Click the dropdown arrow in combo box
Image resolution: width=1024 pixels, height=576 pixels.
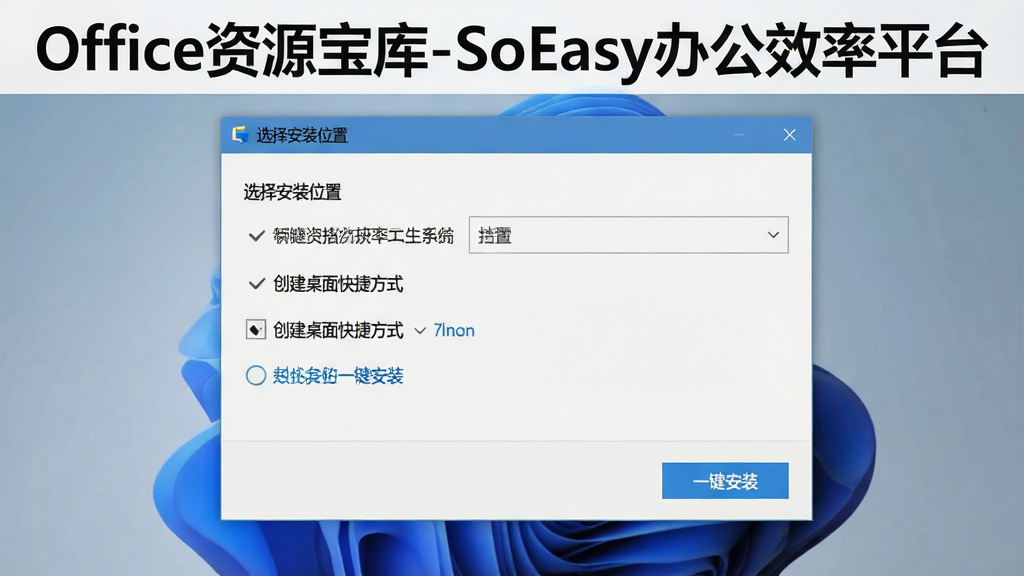(x=773, y=235)
